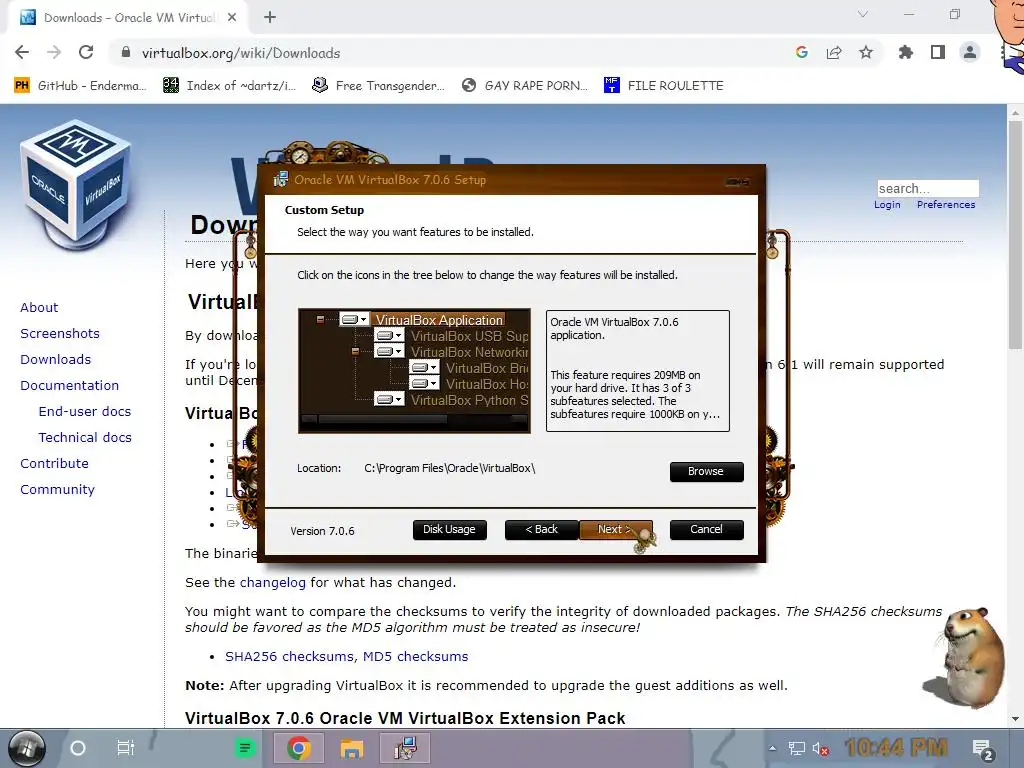Click the Login link

(887, 205)
